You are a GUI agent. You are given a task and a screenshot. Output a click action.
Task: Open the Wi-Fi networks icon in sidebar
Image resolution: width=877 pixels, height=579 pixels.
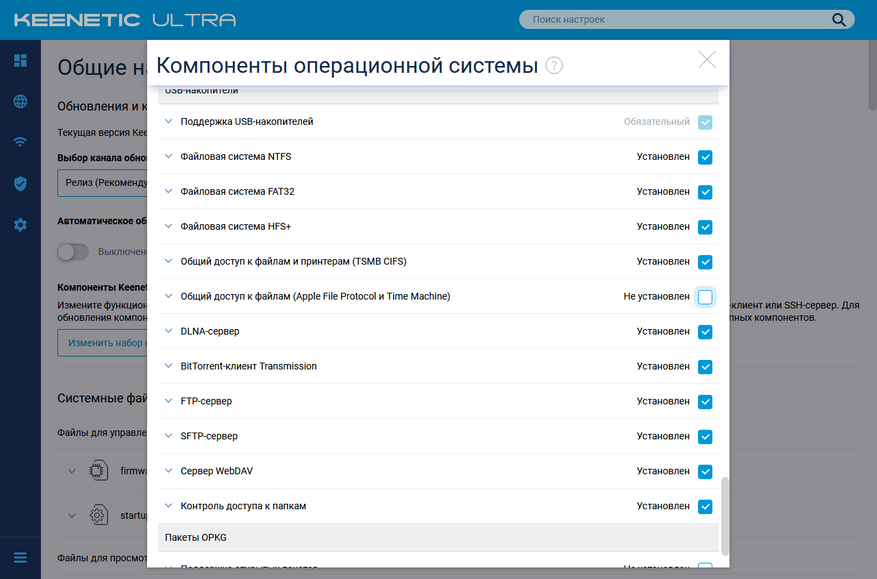(20, 142)
